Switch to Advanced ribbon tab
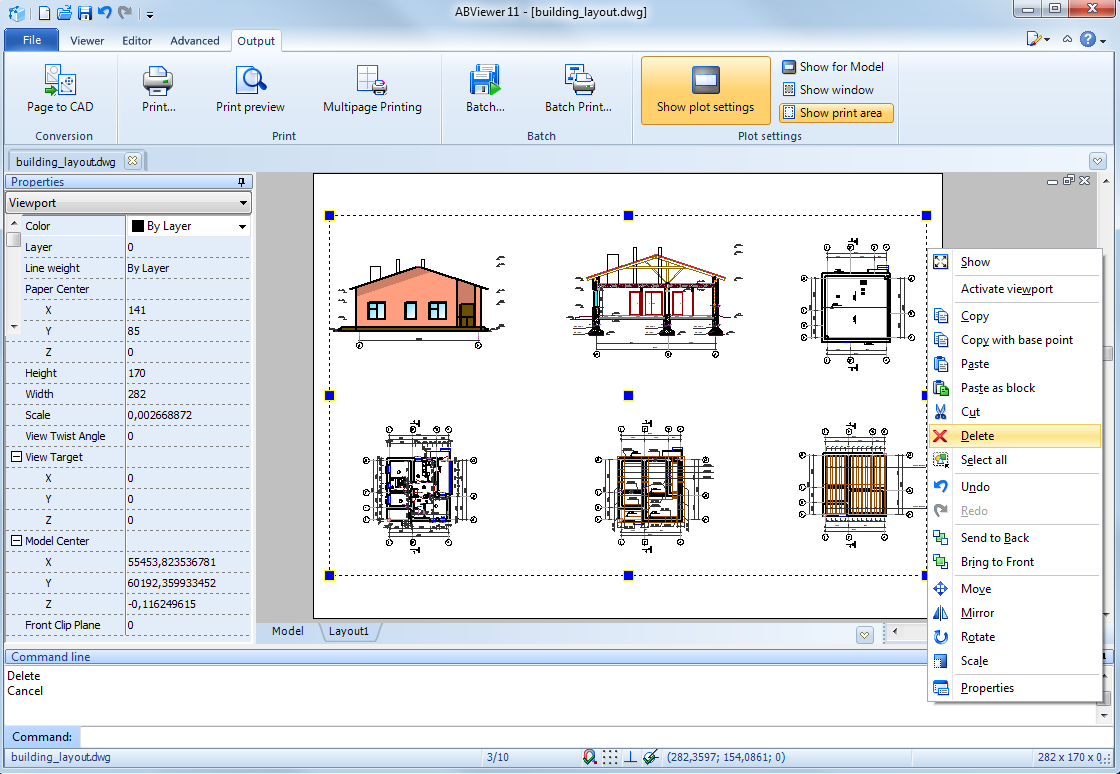Screen dimensions: 1120x774 pyautogui.click(x=194, y=41)
